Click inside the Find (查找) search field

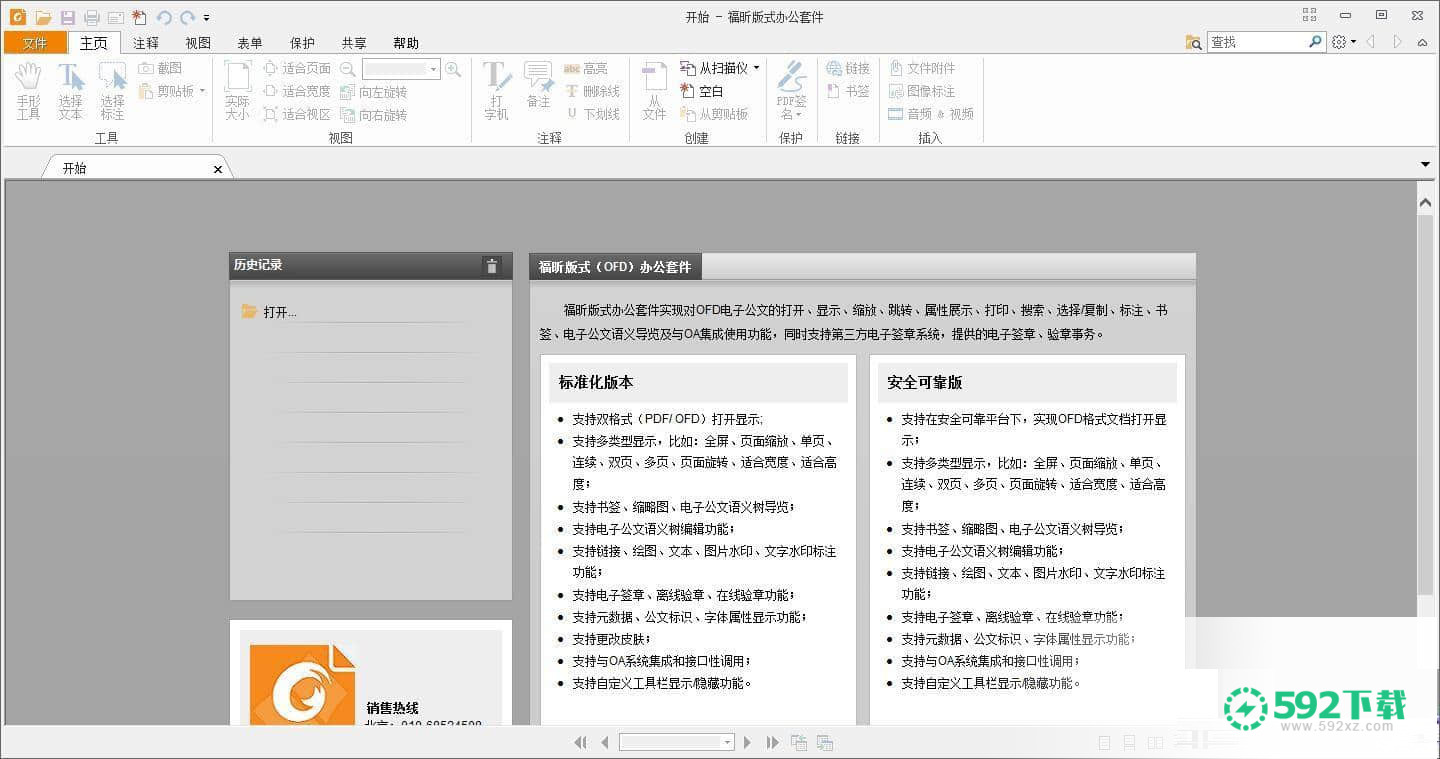pyautogui.click(x=1257, y=42)
